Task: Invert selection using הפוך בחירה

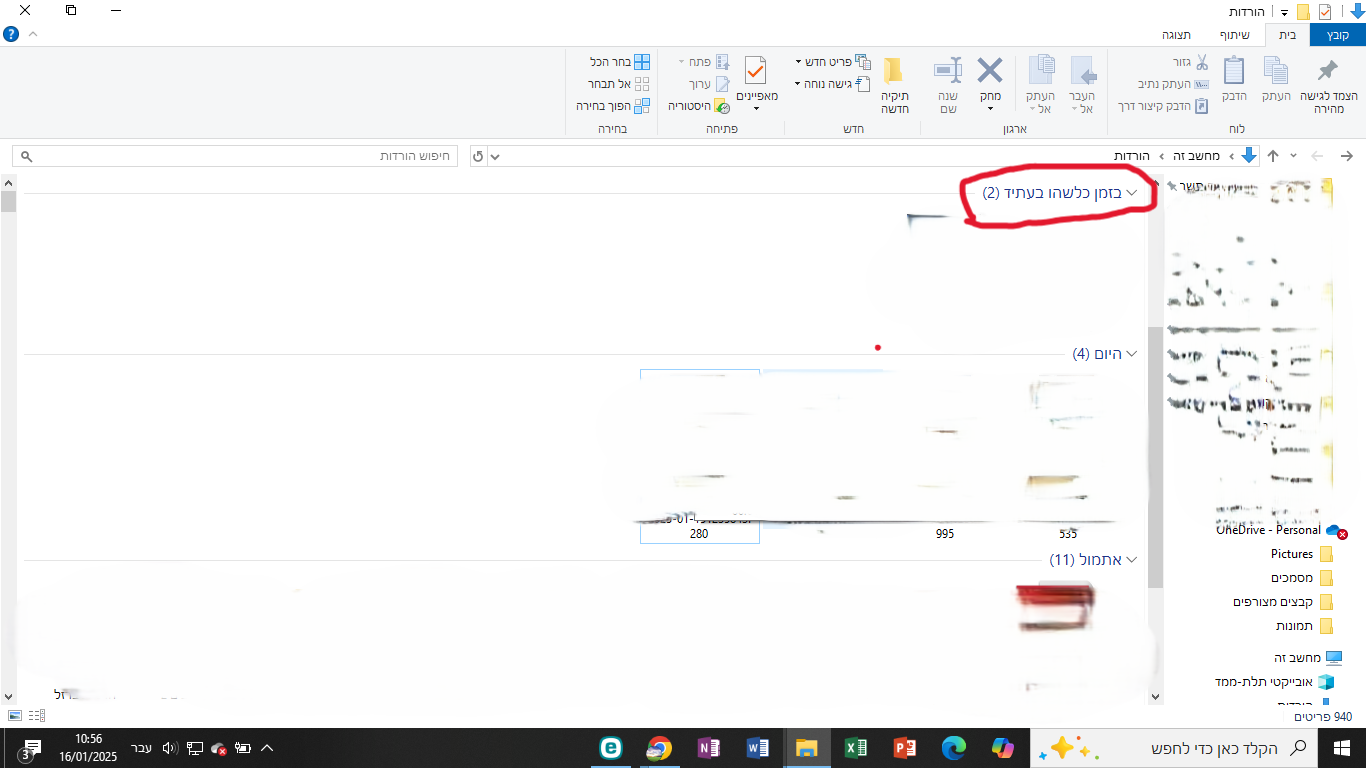Action: click(x=613, y=105)
